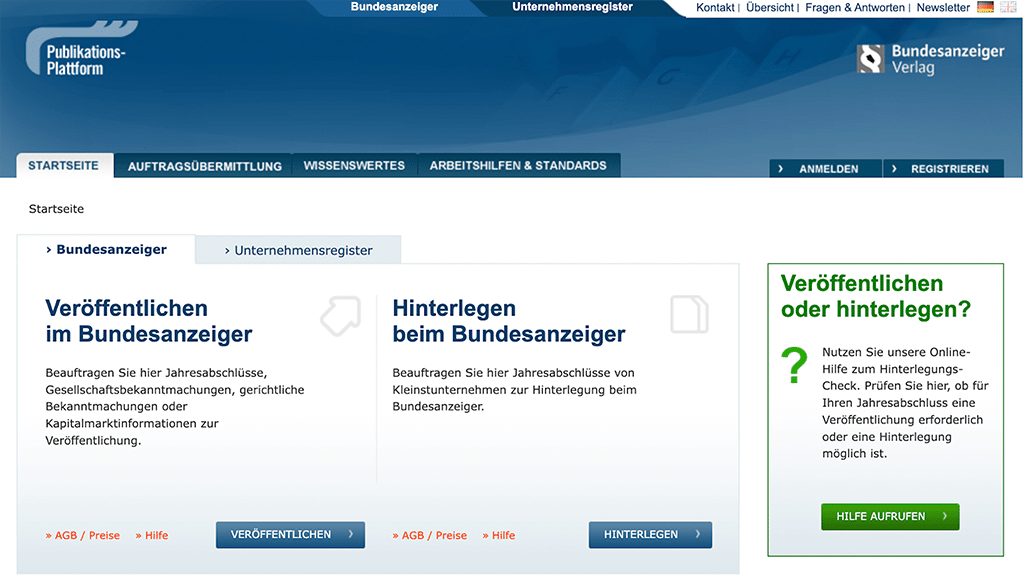1024x581 pixels.
Task: Click the Anmelden button
Action: click(825, 168)
